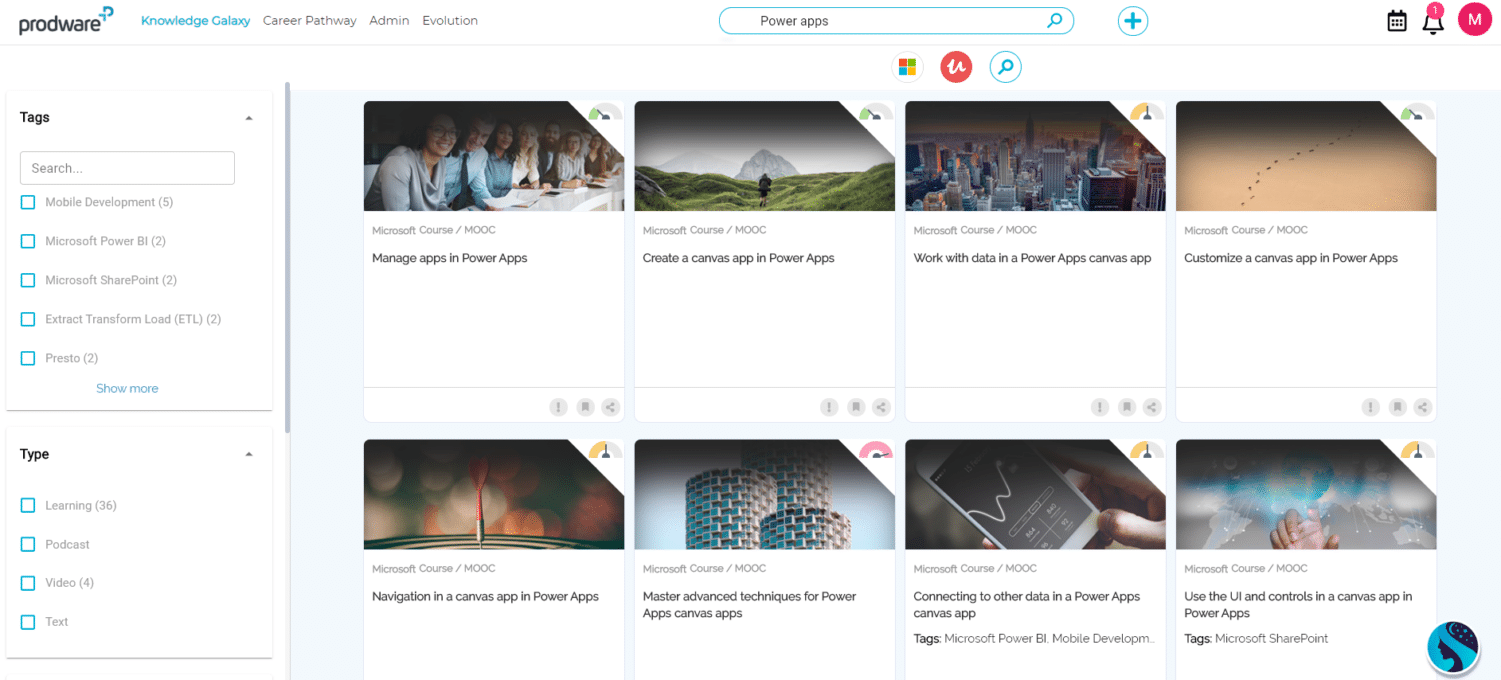
Task: Collapse the Type filter panel
Action: [249, 454]
